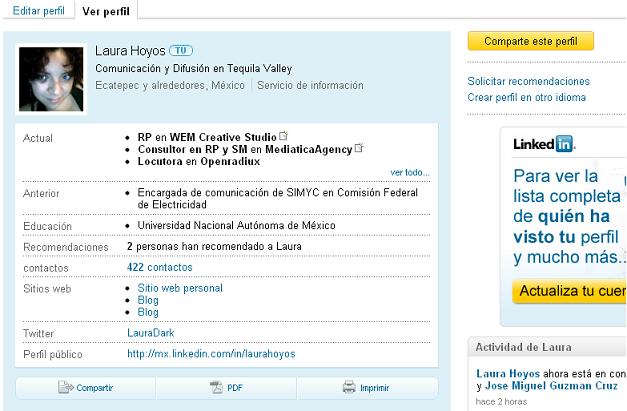Click Universidad Nacional Autónoma de México
Screen dimensions: 627x411
pos(236,225)
